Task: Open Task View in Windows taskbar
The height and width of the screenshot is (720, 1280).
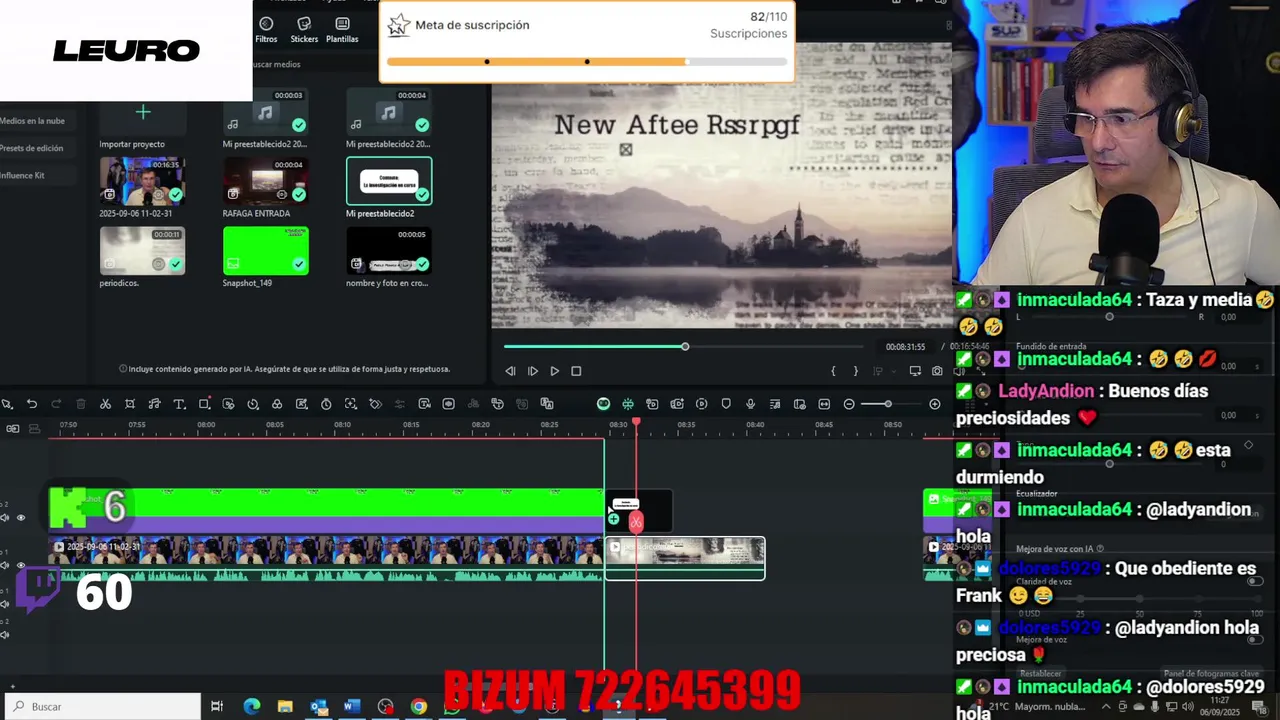Action: coord(217,706)
